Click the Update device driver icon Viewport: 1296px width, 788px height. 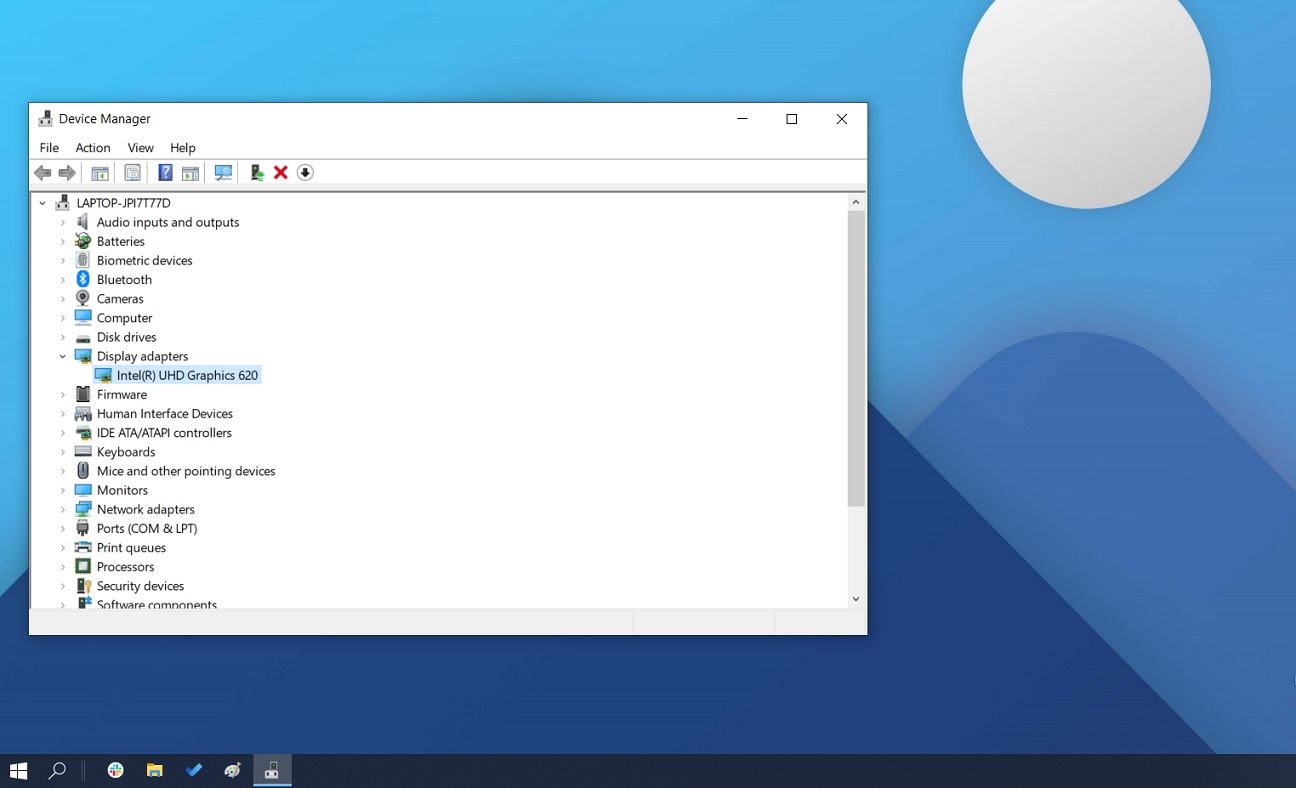coord(257,173)
